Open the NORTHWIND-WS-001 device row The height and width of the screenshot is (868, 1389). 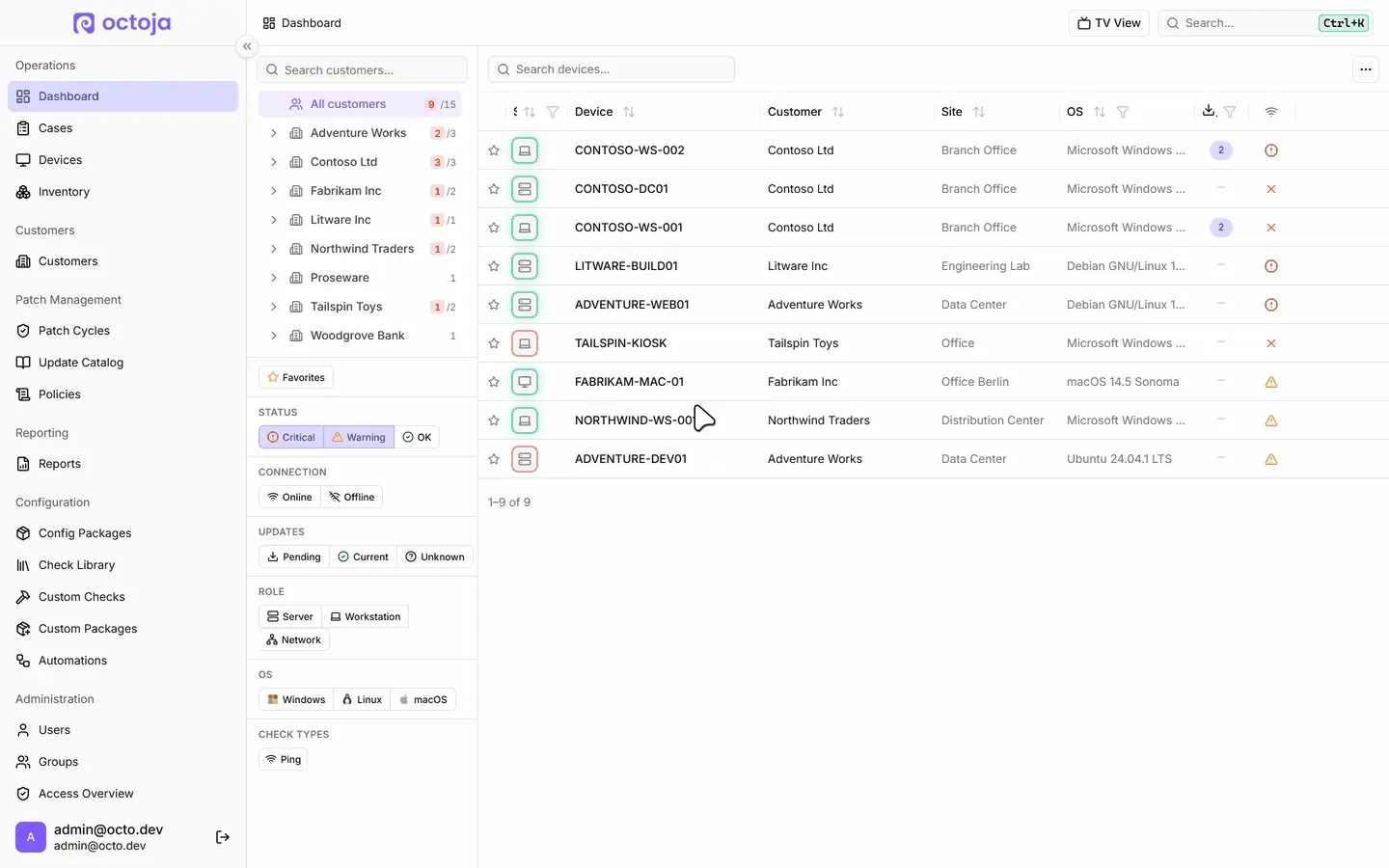click(x=934, y=420)
